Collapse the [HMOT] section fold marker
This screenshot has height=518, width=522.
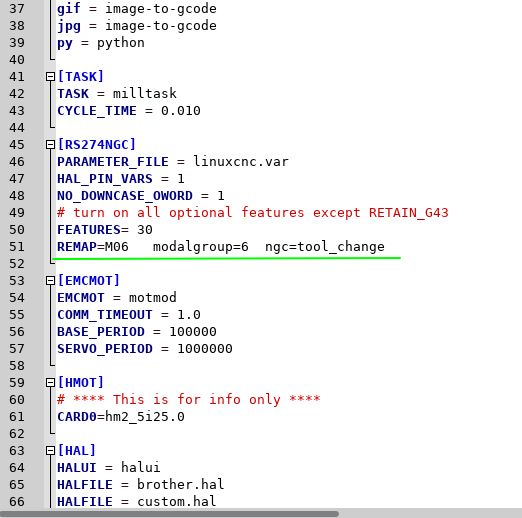click(50, 383)
